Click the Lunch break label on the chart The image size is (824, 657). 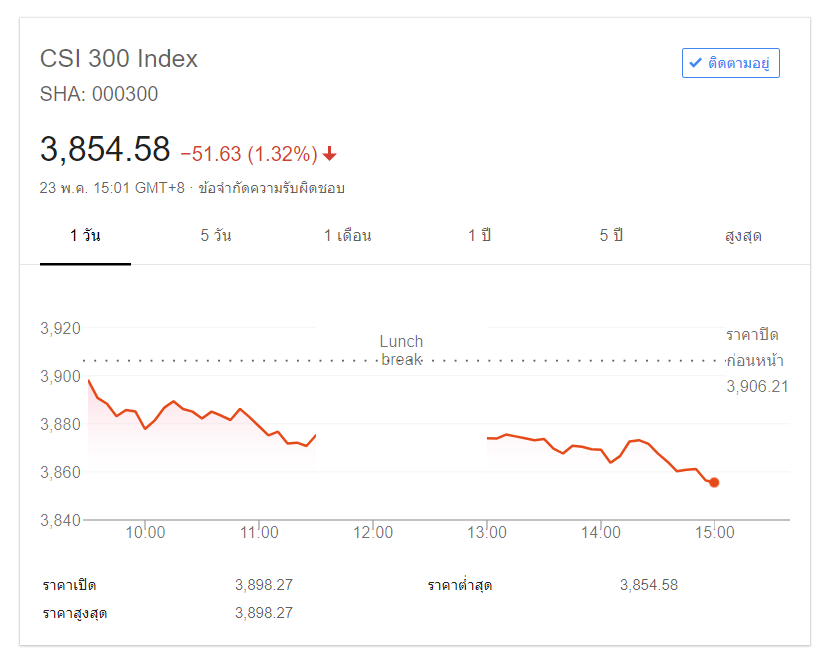click(x=401, y=350)
